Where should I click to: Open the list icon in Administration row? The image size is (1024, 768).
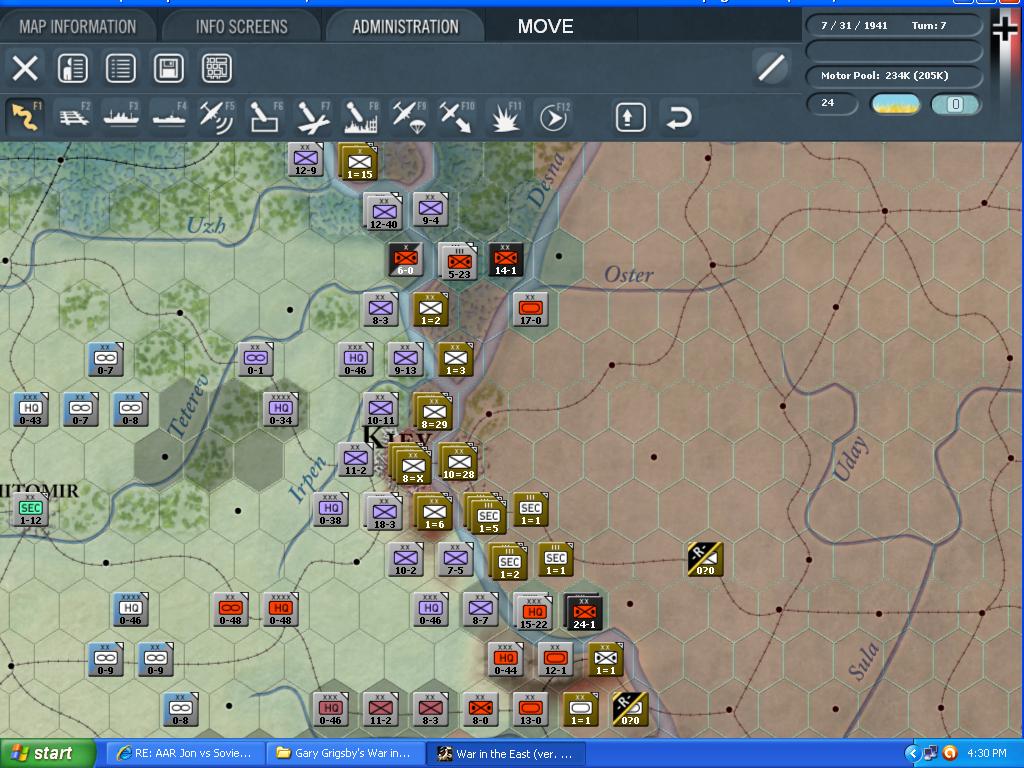[x=121, y=68]
